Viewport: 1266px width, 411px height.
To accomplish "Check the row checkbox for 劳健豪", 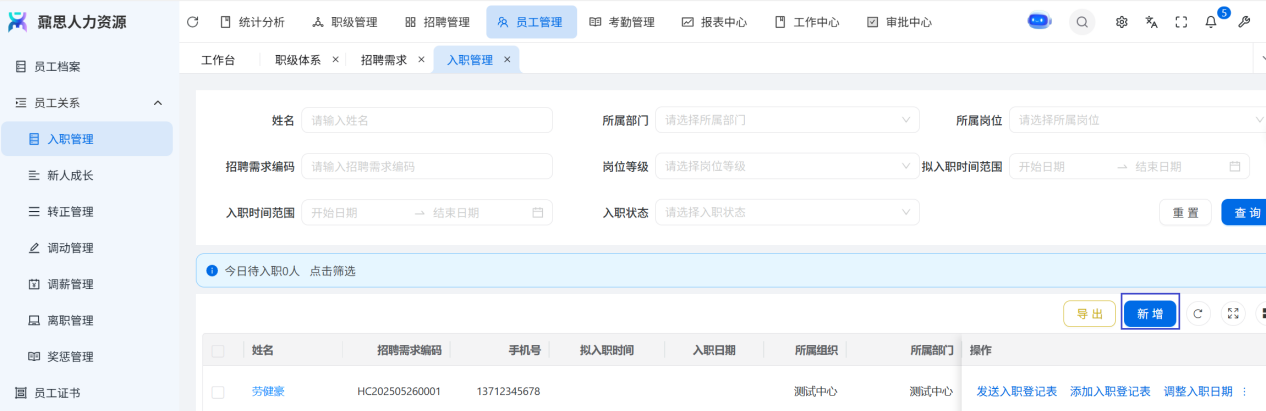I will (x=218, y=392).
